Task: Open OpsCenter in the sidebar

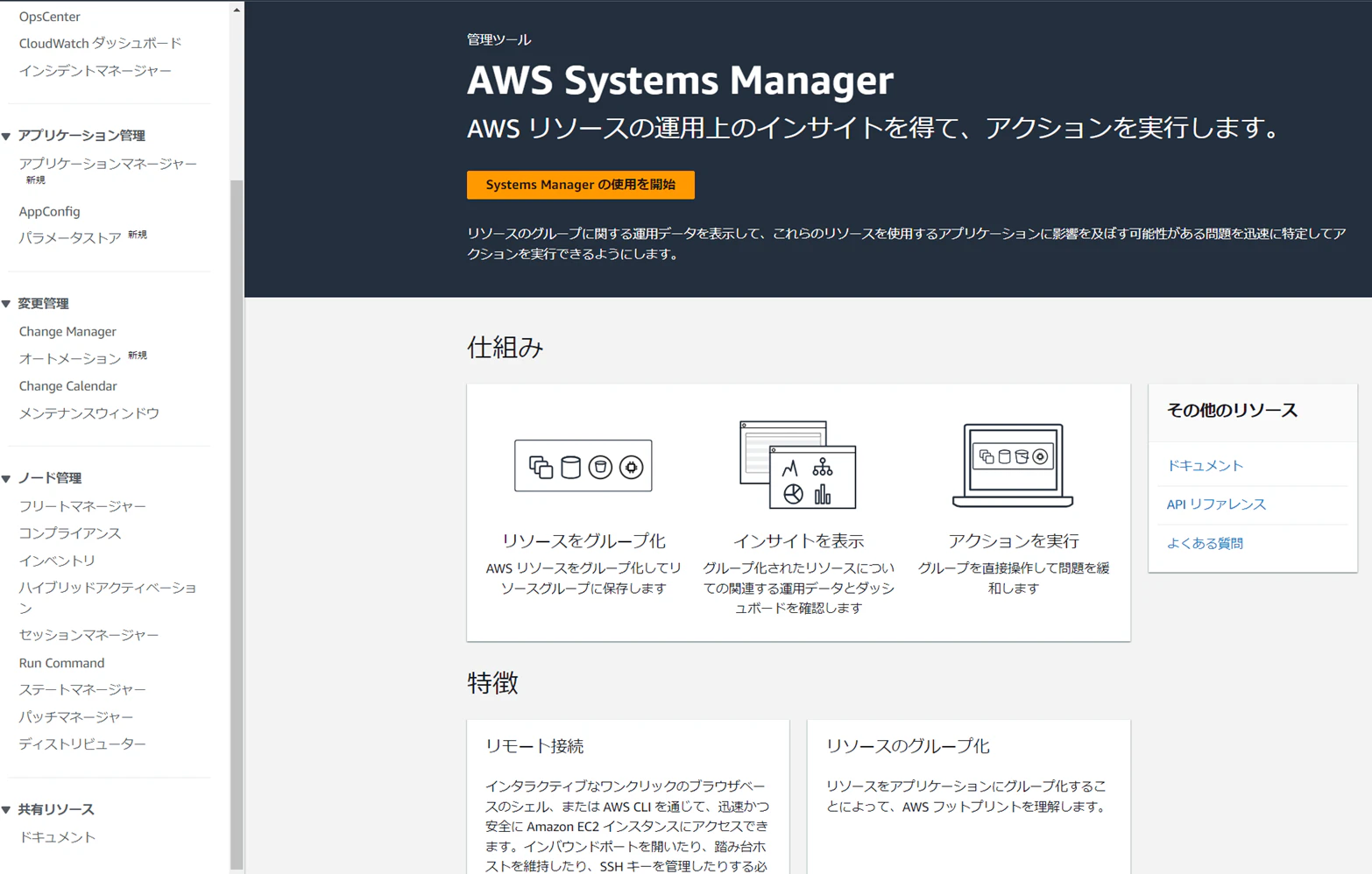Action: pos(49,17)
